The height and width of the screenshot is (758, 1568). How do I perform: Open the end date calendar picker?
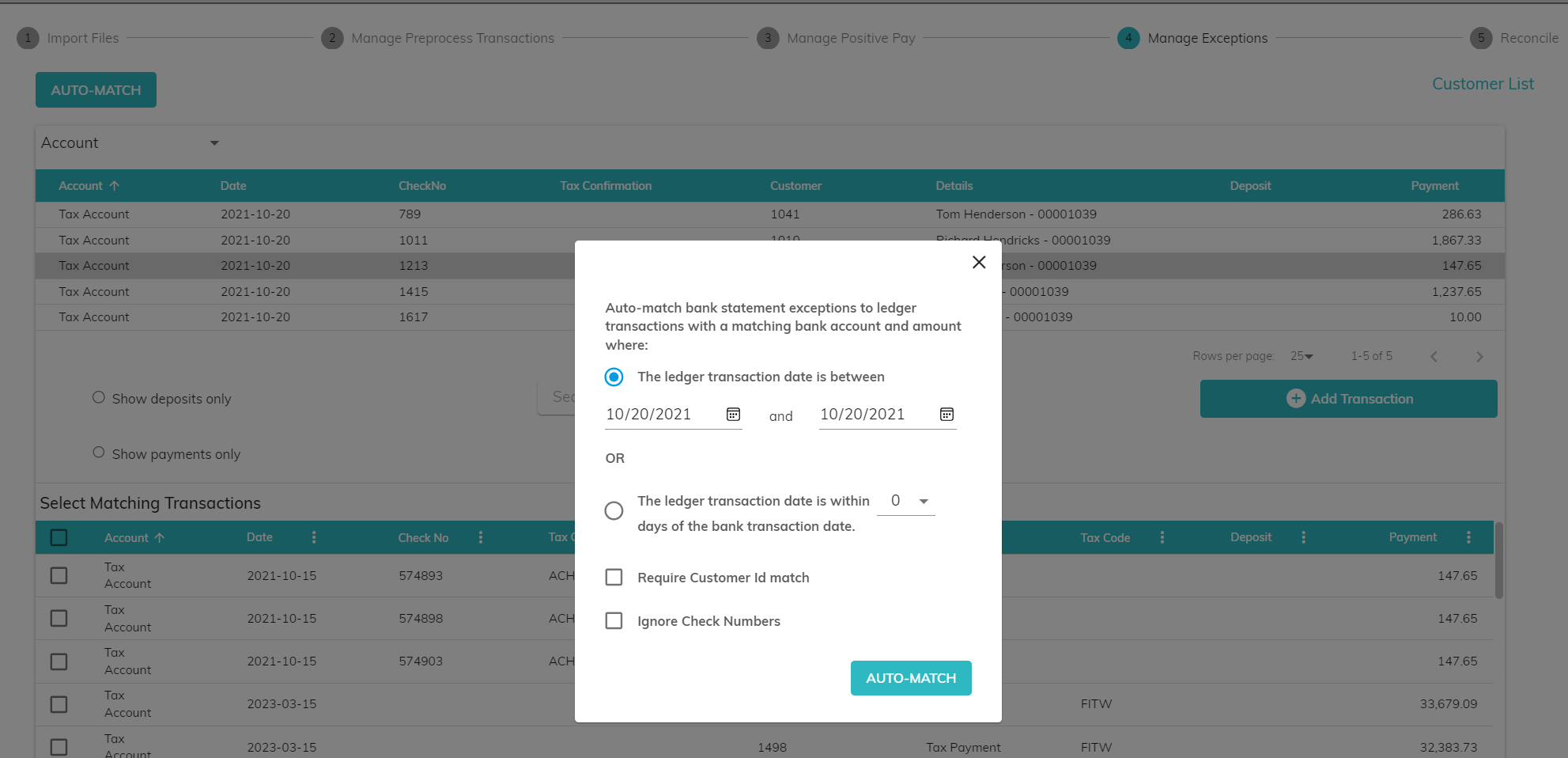(946, 415)
